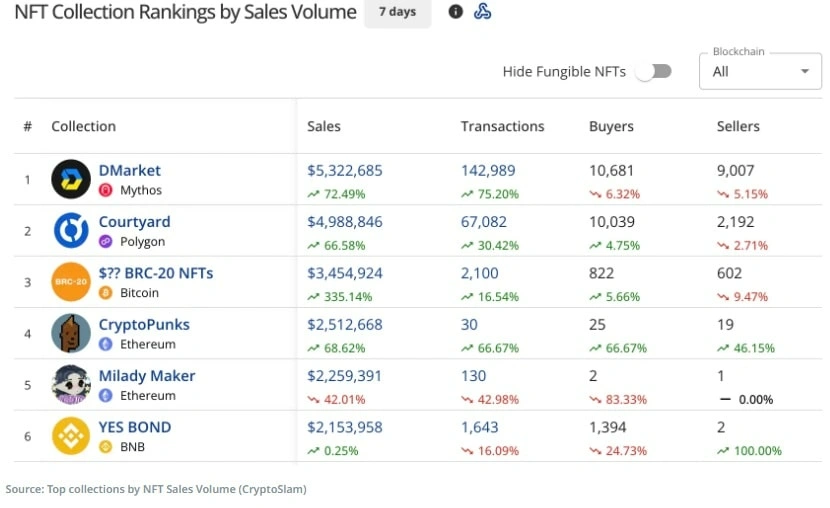
Task: Sort by the Sales column header
Action: pos(324,126)
